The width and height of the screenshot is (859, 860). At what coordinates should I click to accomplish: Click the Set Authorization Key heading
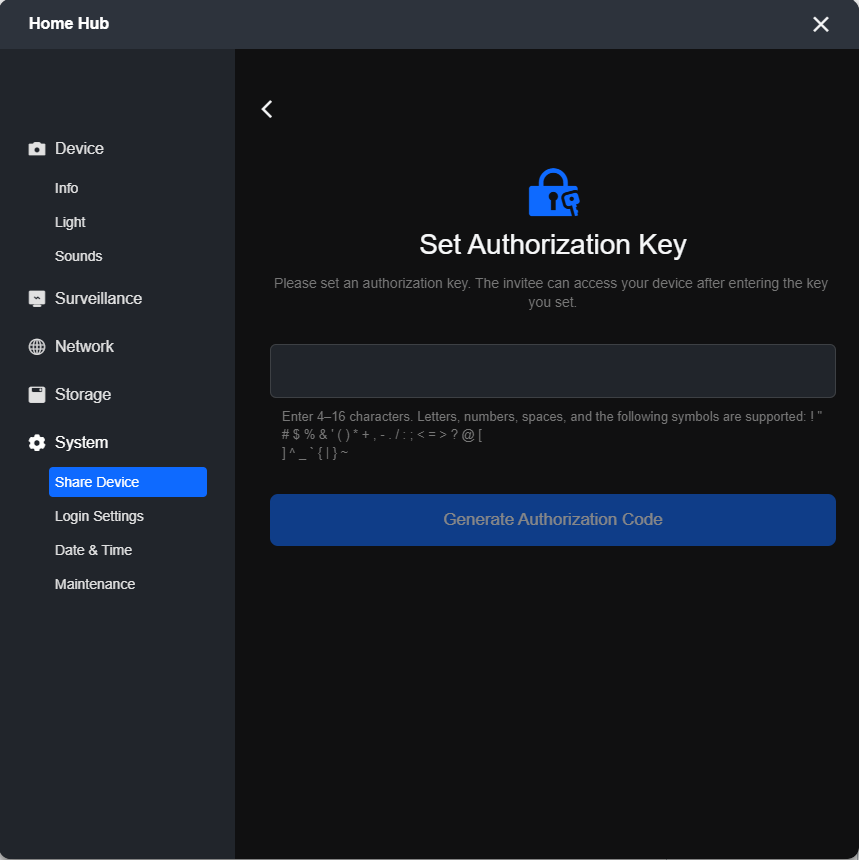coord(553,245)
